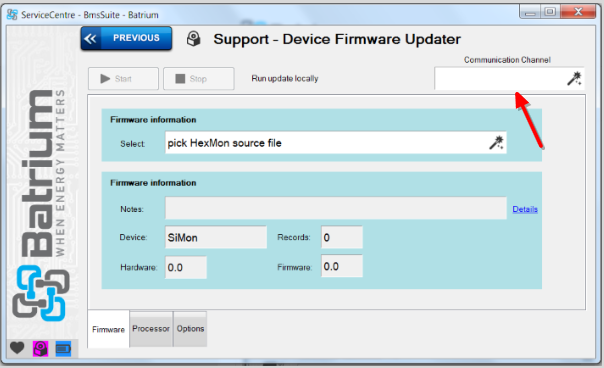Viewport: 604px width, 368px height.
Task: Click the blue battery icon
Action: [63, 349]
